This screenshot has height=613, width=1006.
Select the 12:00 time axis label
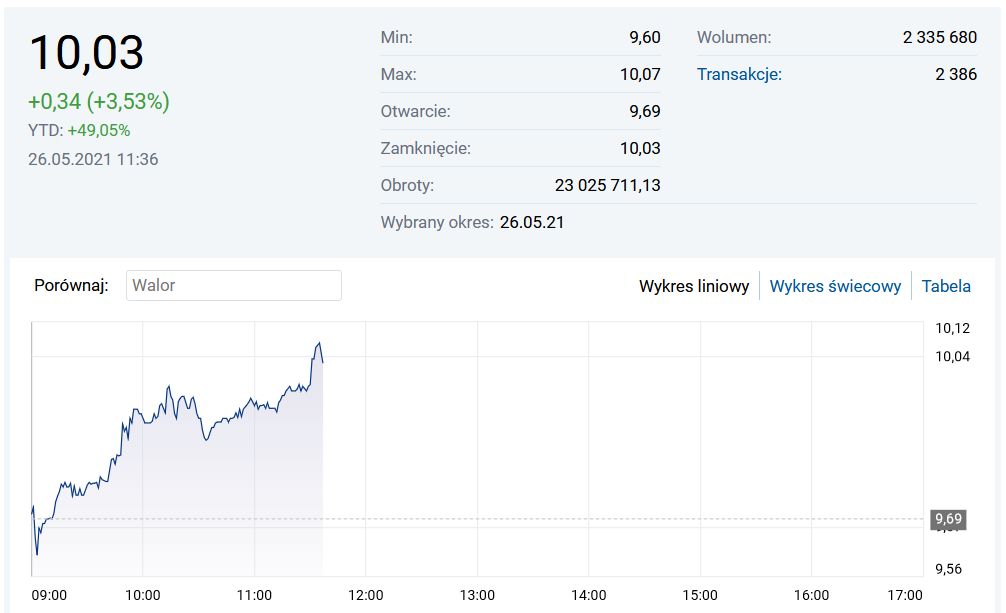pyautogui.click(x=366, y=595)
